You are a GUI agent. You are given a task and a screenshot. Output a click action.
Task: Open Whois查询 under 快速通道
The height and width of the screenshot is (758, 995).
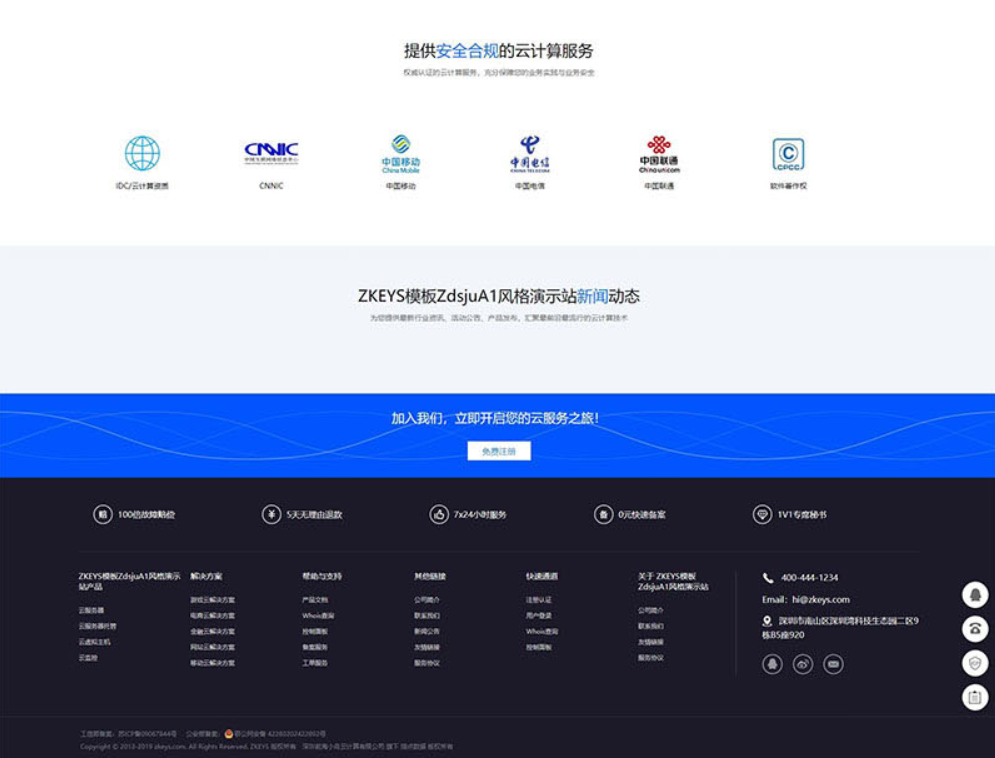click(542, 632)
